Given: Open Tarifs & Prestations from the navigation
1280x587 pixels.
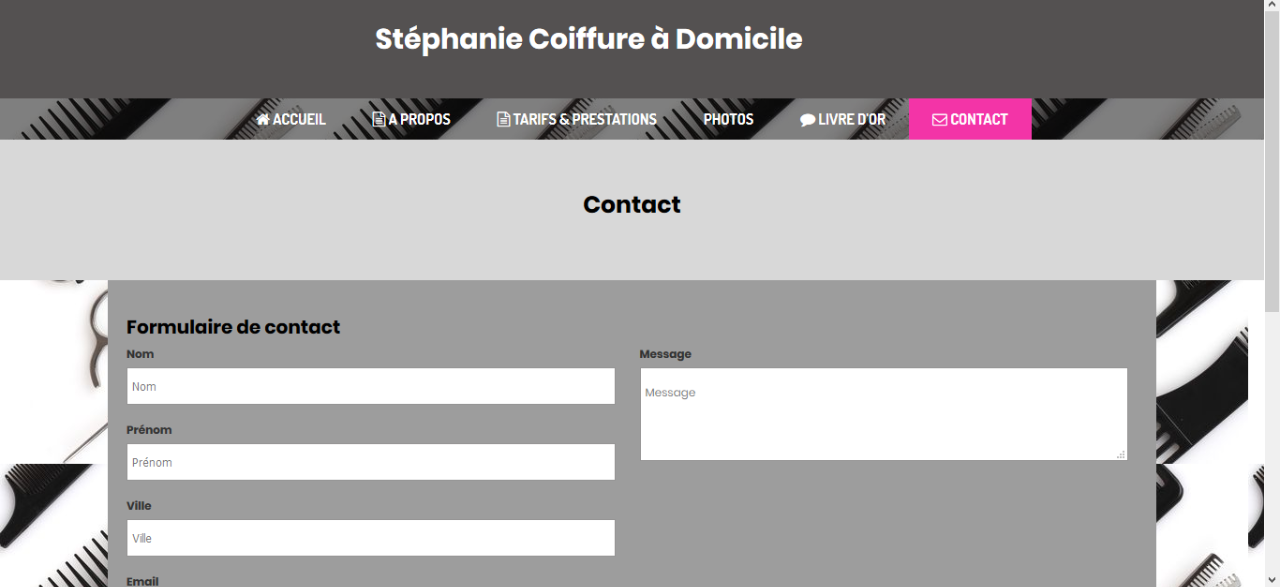Looking at the screenshot, I should click(577, 119).
